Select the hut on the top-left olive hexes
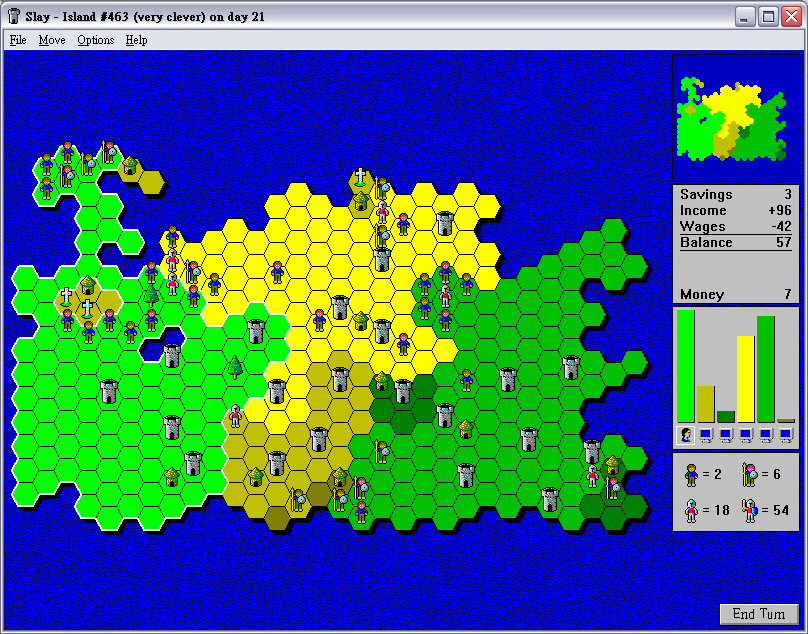This screenshot has height=634, width=808. 130,165
